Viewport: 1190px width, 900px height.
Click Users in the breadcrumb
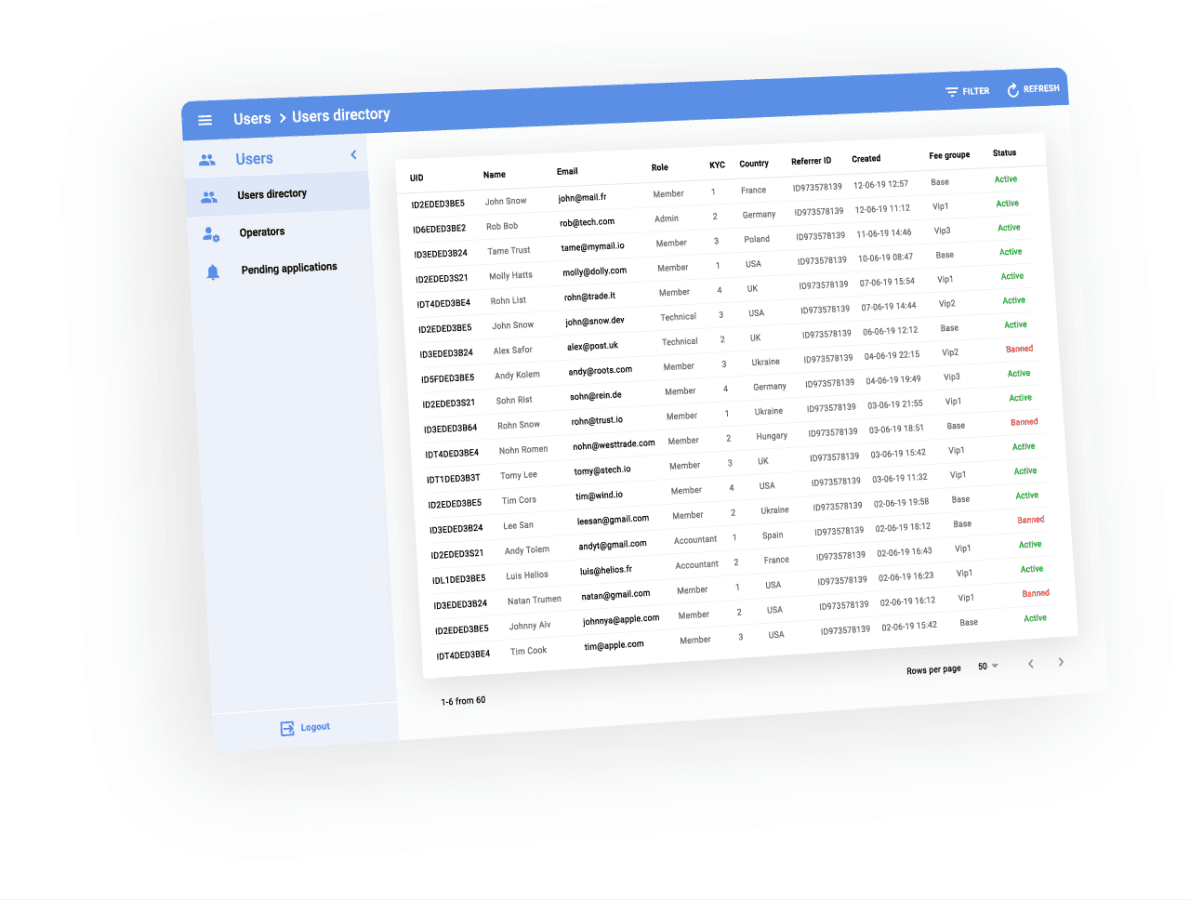tap(252, 118)
